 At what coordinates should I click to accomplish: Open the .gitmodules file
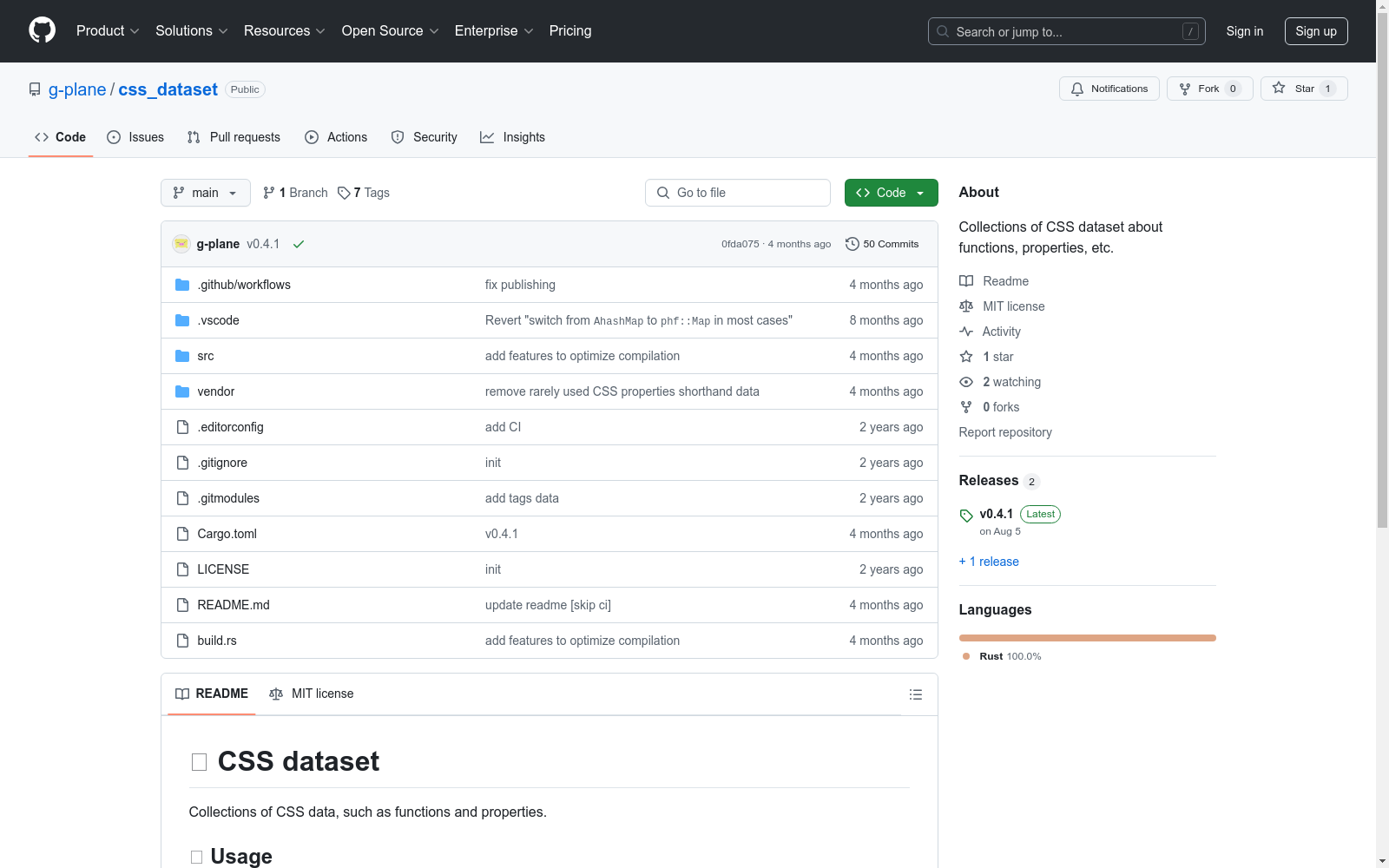(228, 498)
